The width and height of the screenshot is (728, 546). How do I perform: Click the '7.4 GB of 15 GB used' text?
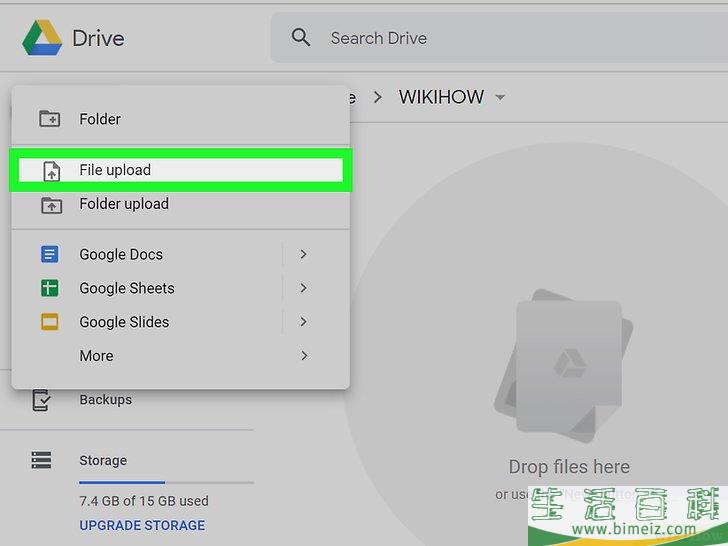point(144,501)
